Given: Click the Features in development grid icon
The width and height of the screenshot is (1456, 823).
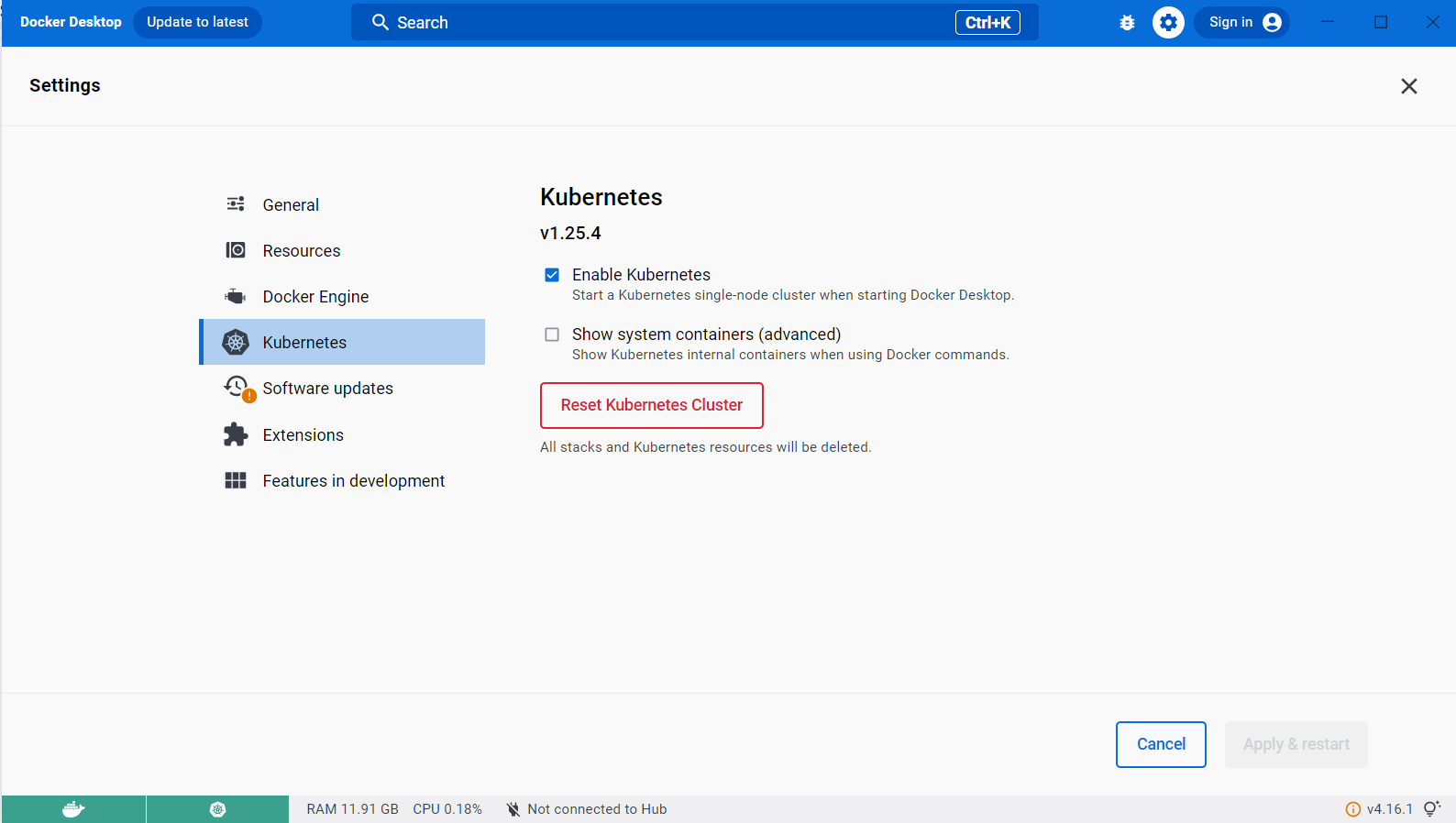Looking at the screenshot, I should pyautogui.click(x=236, y=480).
